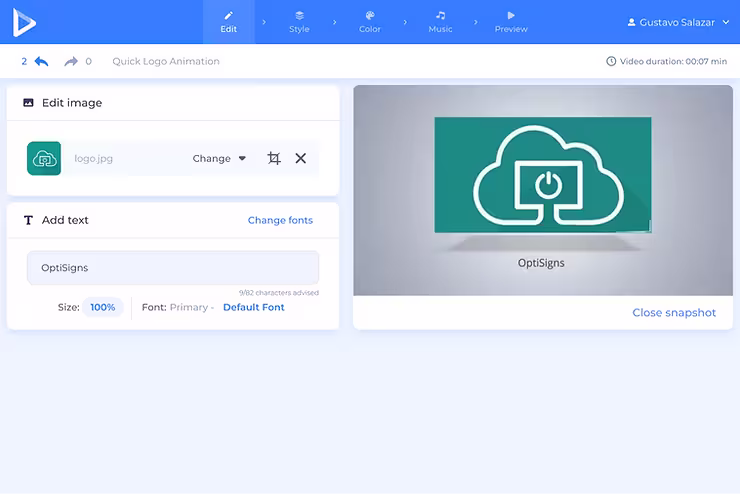Viewport: 740px width, 494px height.
Task: Go to the Style step tab
Action: coord(299,22)
